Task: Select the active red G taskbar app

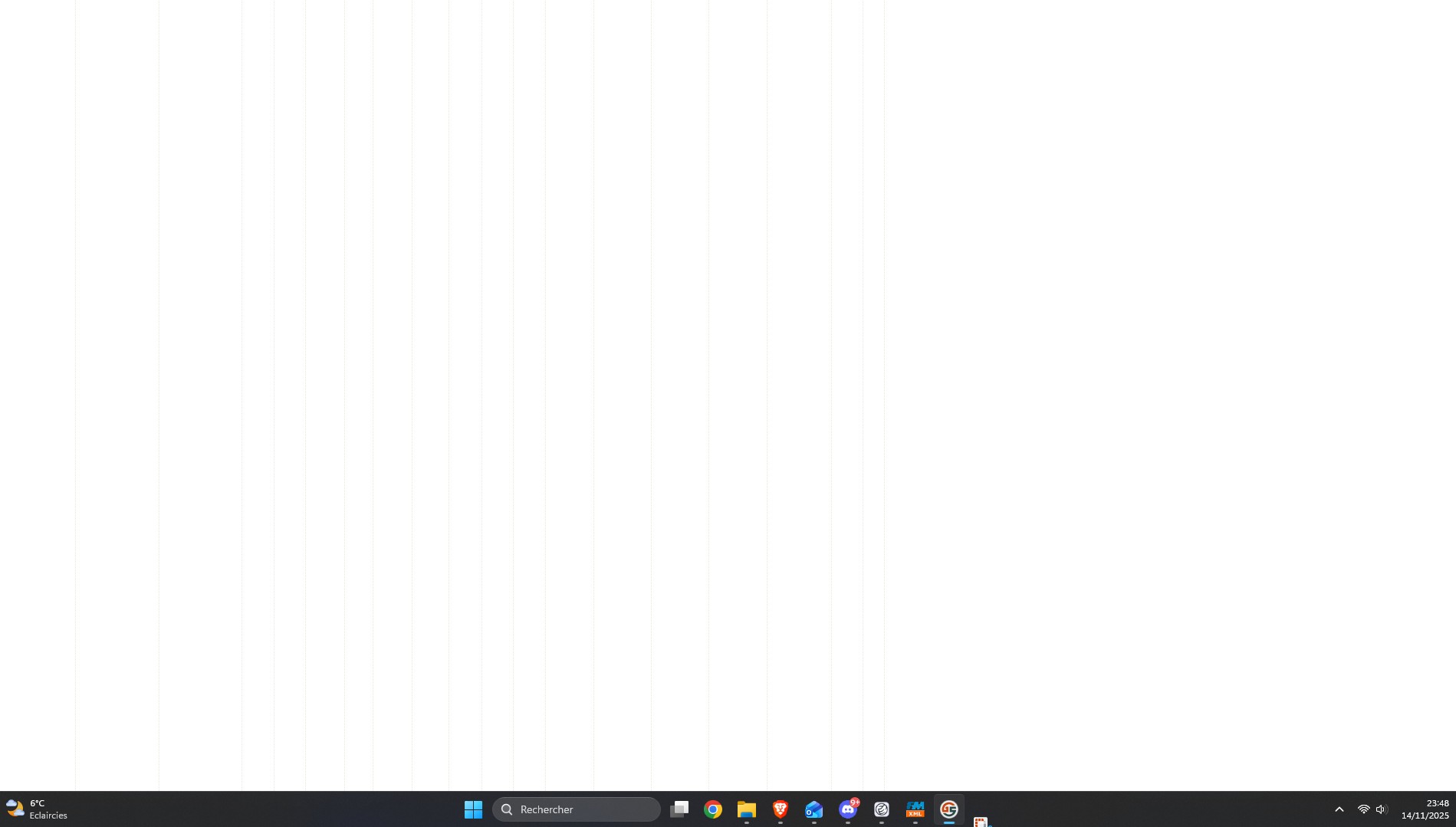Action: 949,809
